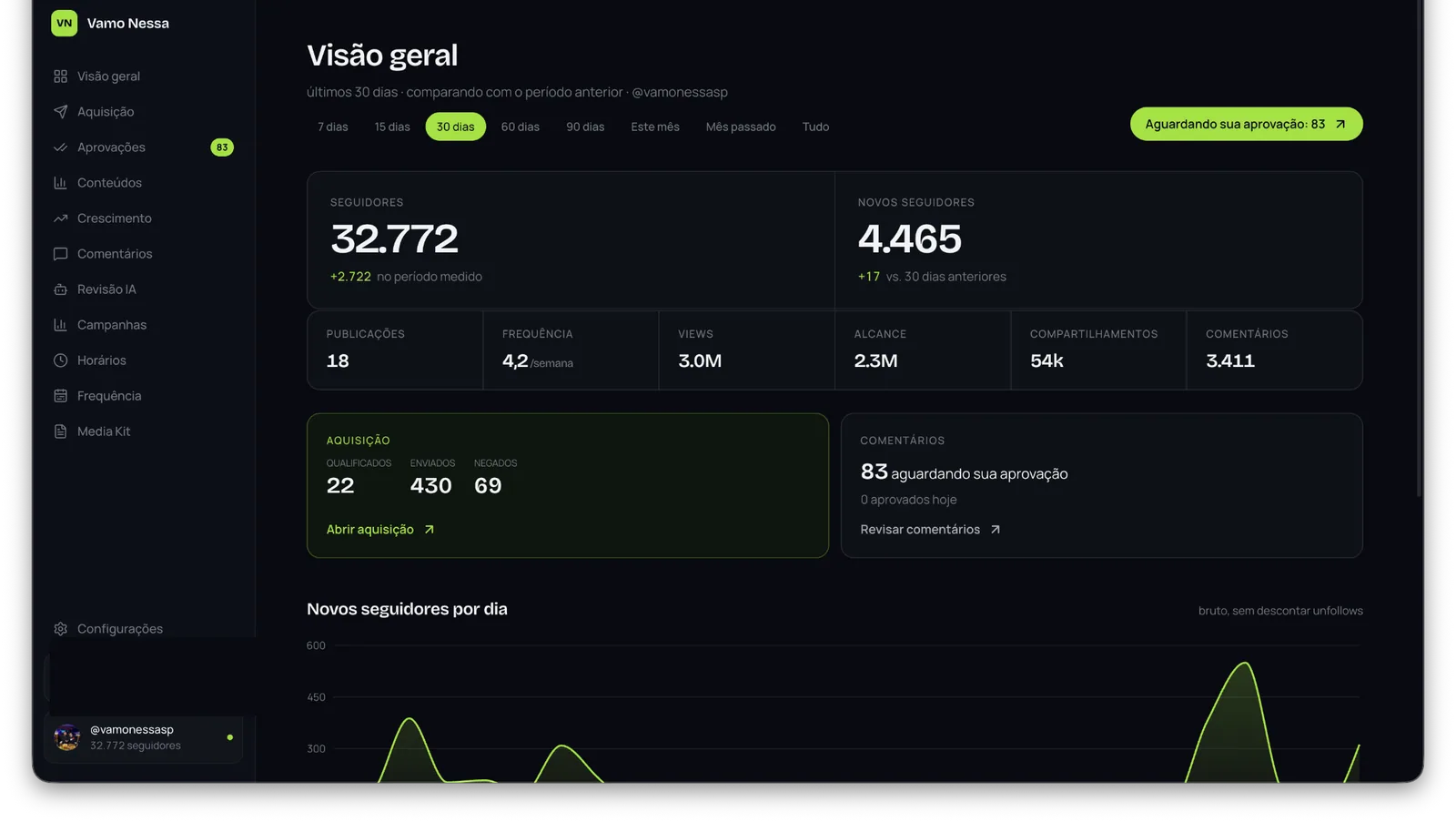
Task: Click the Conteúdos bar chart icon
Action: click(60, 183)
